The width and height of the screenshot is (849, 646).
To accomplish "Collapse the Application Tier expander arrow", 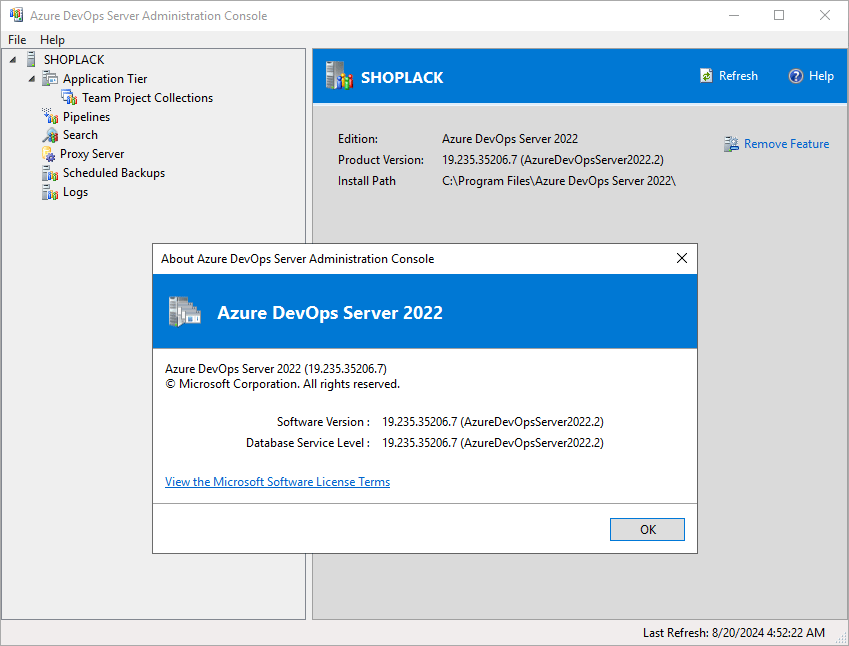I will pyautogui.click(x=32, y=79).
